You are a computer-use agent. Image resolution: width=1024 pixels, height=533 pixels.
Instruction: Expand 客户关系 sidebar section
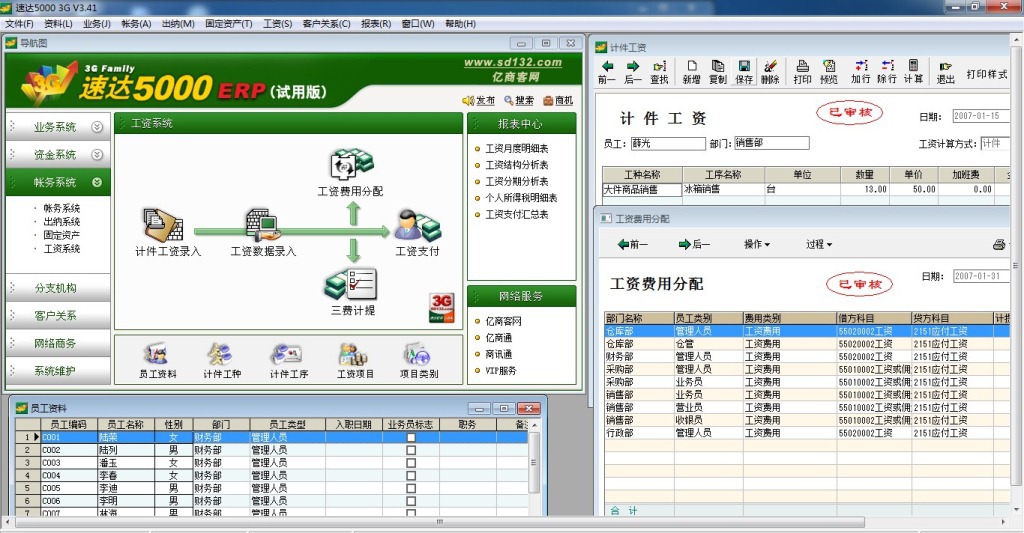(x=58, y=315)
